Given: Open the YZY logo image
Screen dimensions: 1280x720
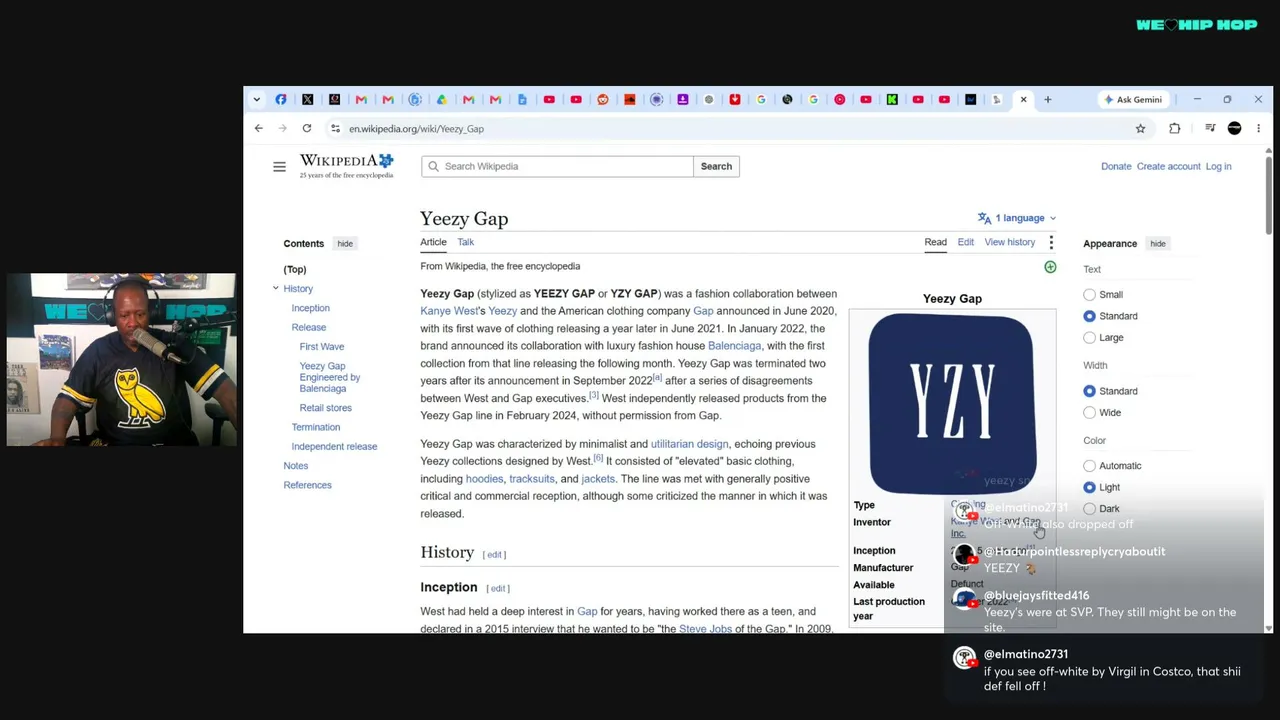Looking at the screenshot, I should coord(952,403).
